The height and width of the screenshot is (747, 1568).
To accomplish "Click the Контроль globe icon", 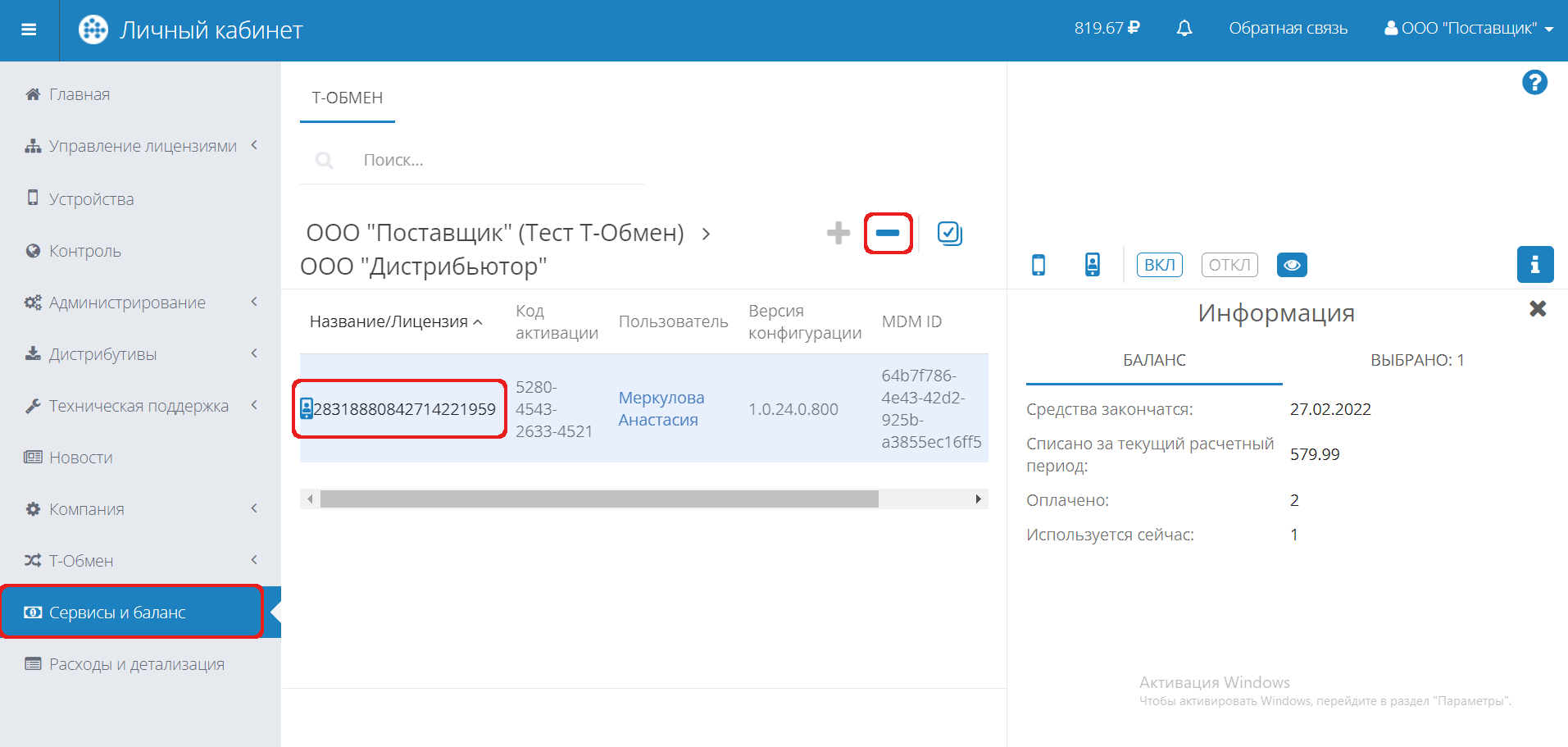I will coord(33,251).
